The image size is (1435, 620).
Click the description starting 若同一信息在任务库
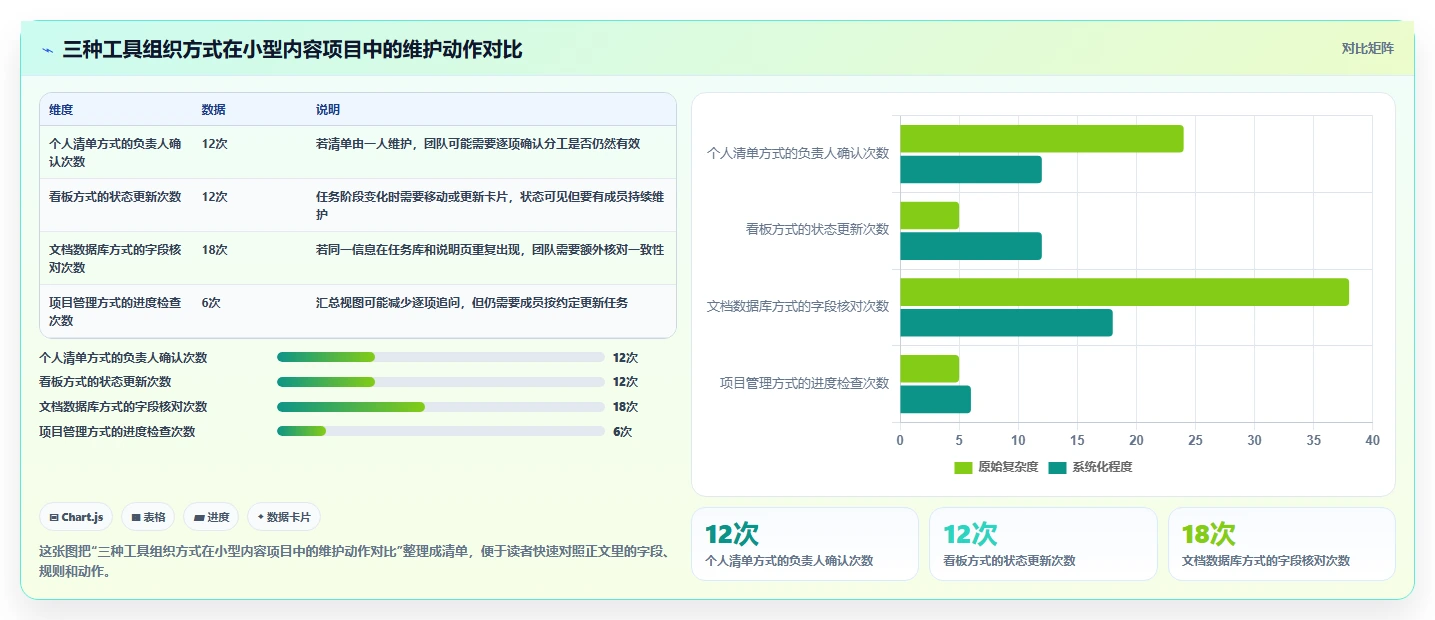(x=490, y=250)
